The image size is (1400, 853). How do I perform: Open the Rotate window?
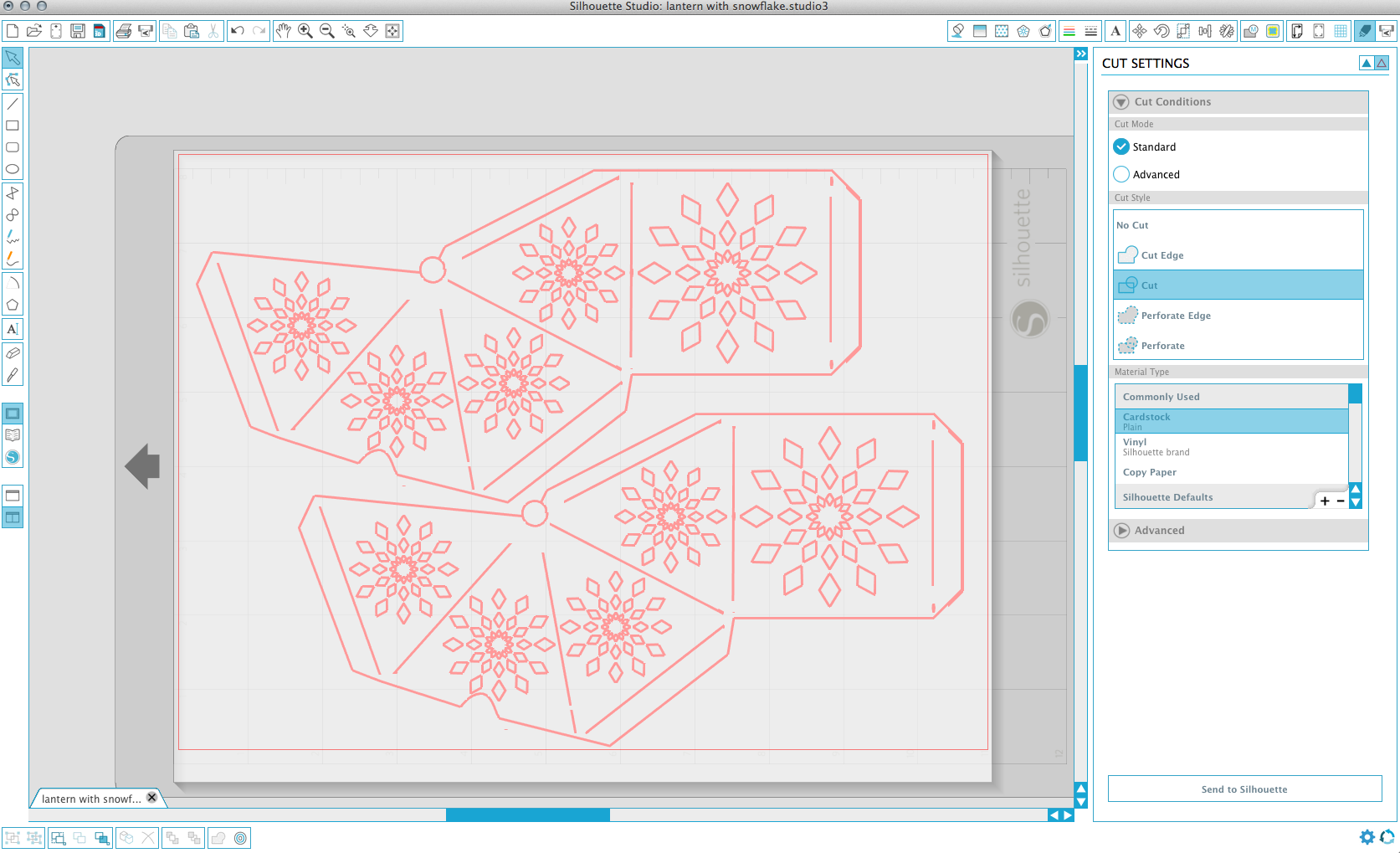[1162, 31]
